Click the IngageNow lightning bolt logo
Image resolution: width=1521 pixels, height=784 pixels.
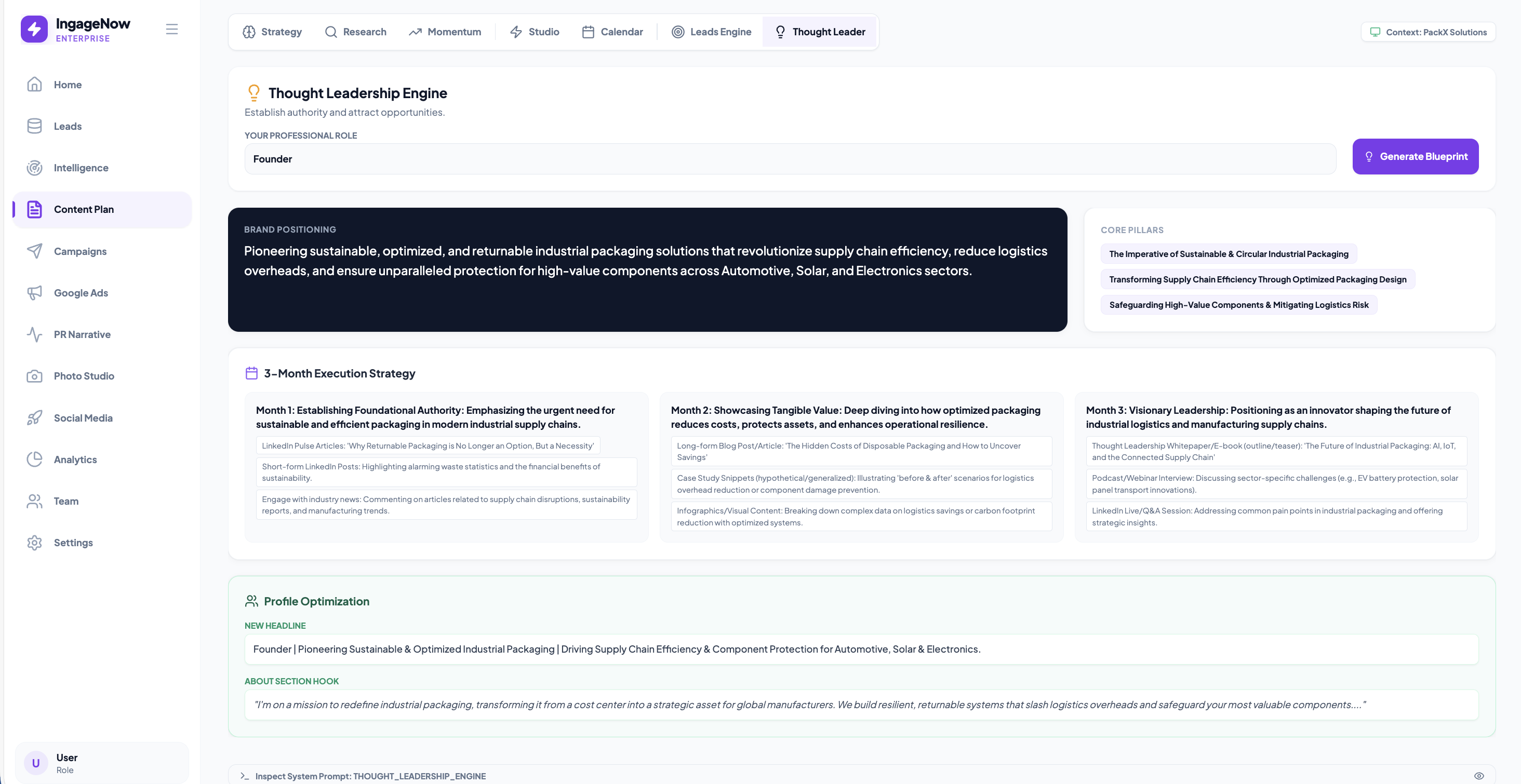pos(34,29)
